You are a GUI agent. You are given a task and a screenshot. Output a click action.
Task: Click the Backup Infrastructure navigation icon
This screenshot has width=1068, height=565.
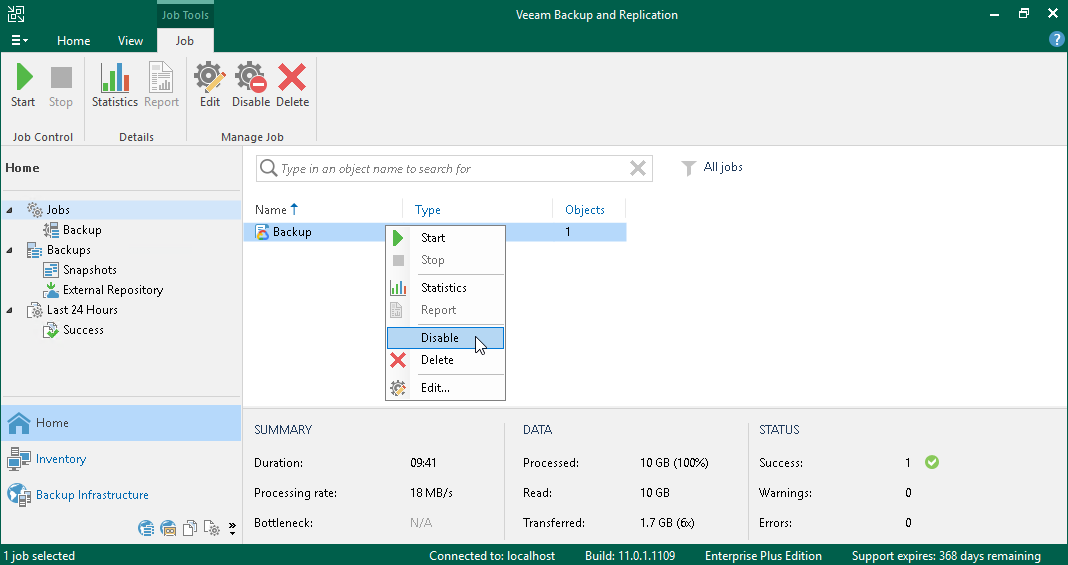pos(19,495)
